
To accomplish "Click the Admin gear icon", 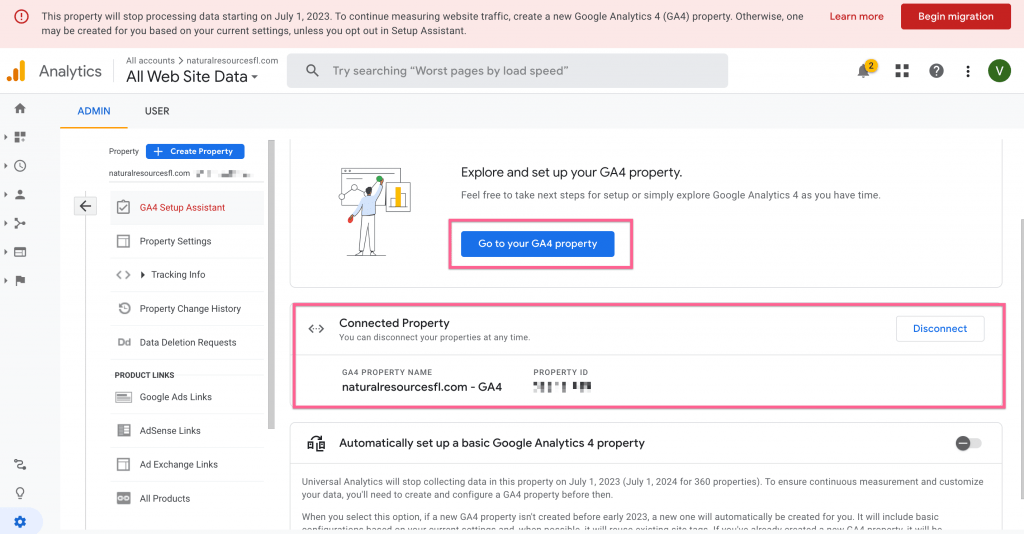I will [x=20, y=522].
